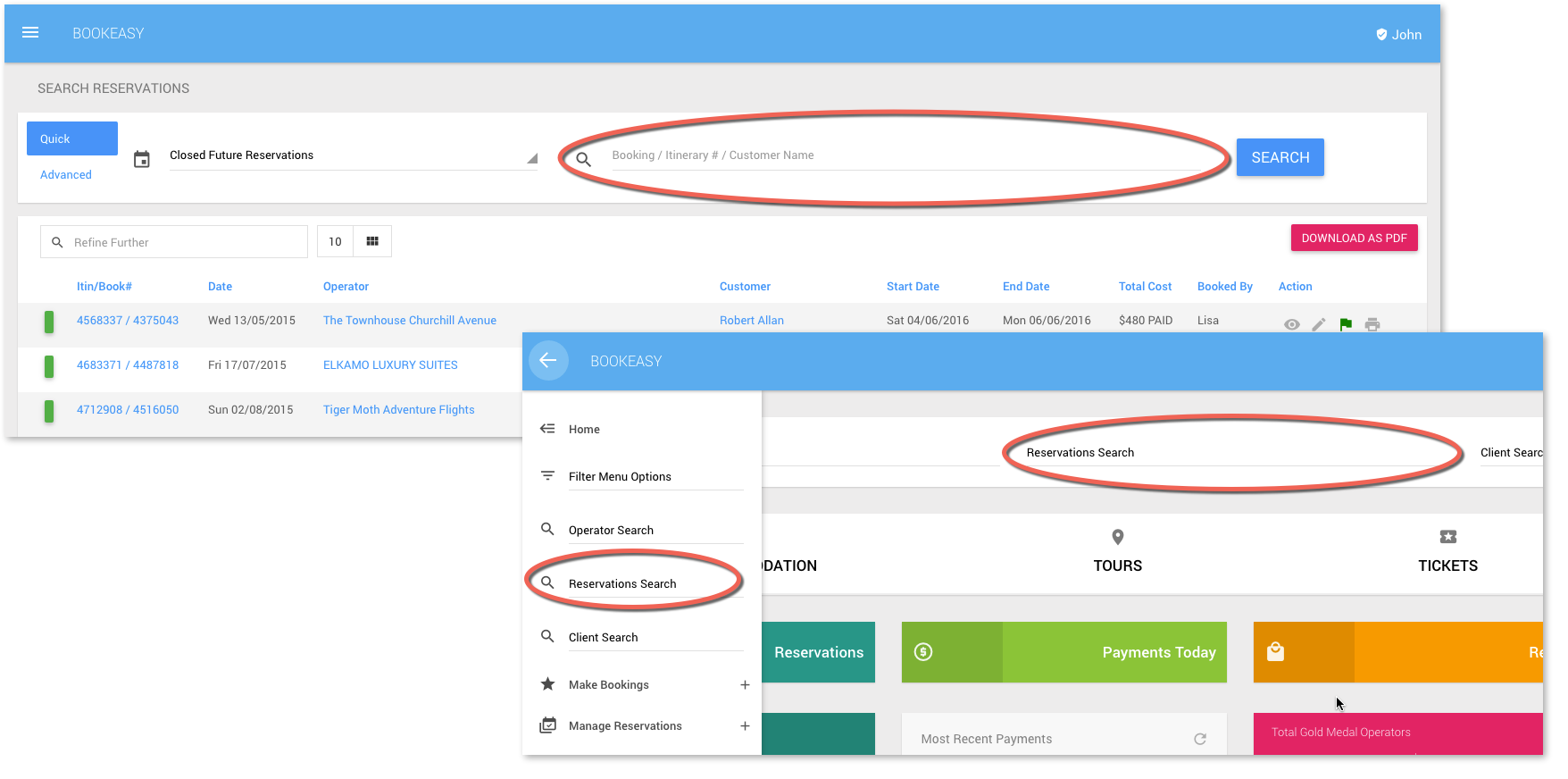Click the green flag icon for Robert Allan booking
This screenshot has height=779, width=1568.
(1346, 324)
